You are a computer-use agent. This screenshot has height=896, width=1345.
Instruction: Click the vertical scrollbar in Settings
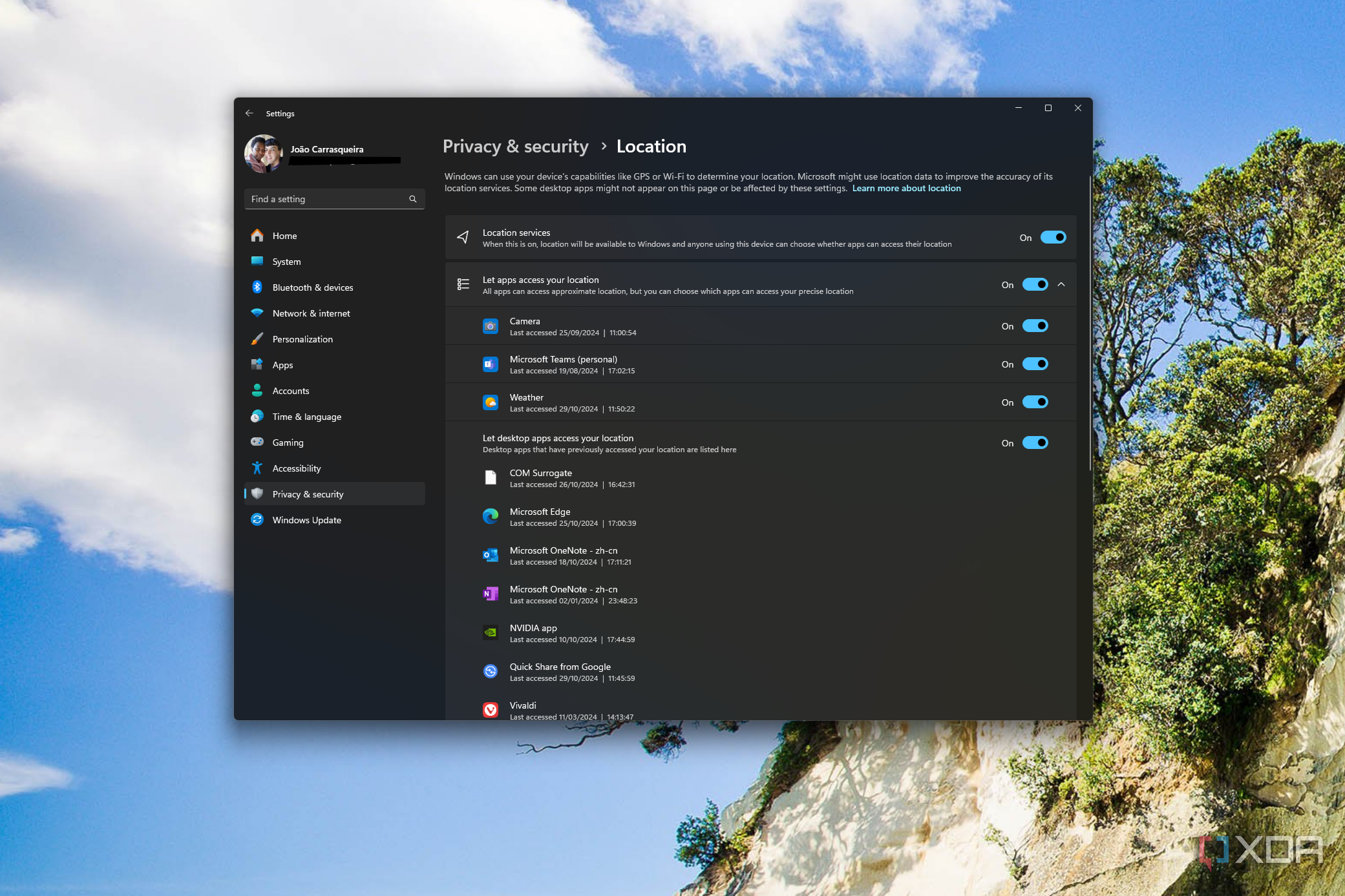[x=1090, y=323]
